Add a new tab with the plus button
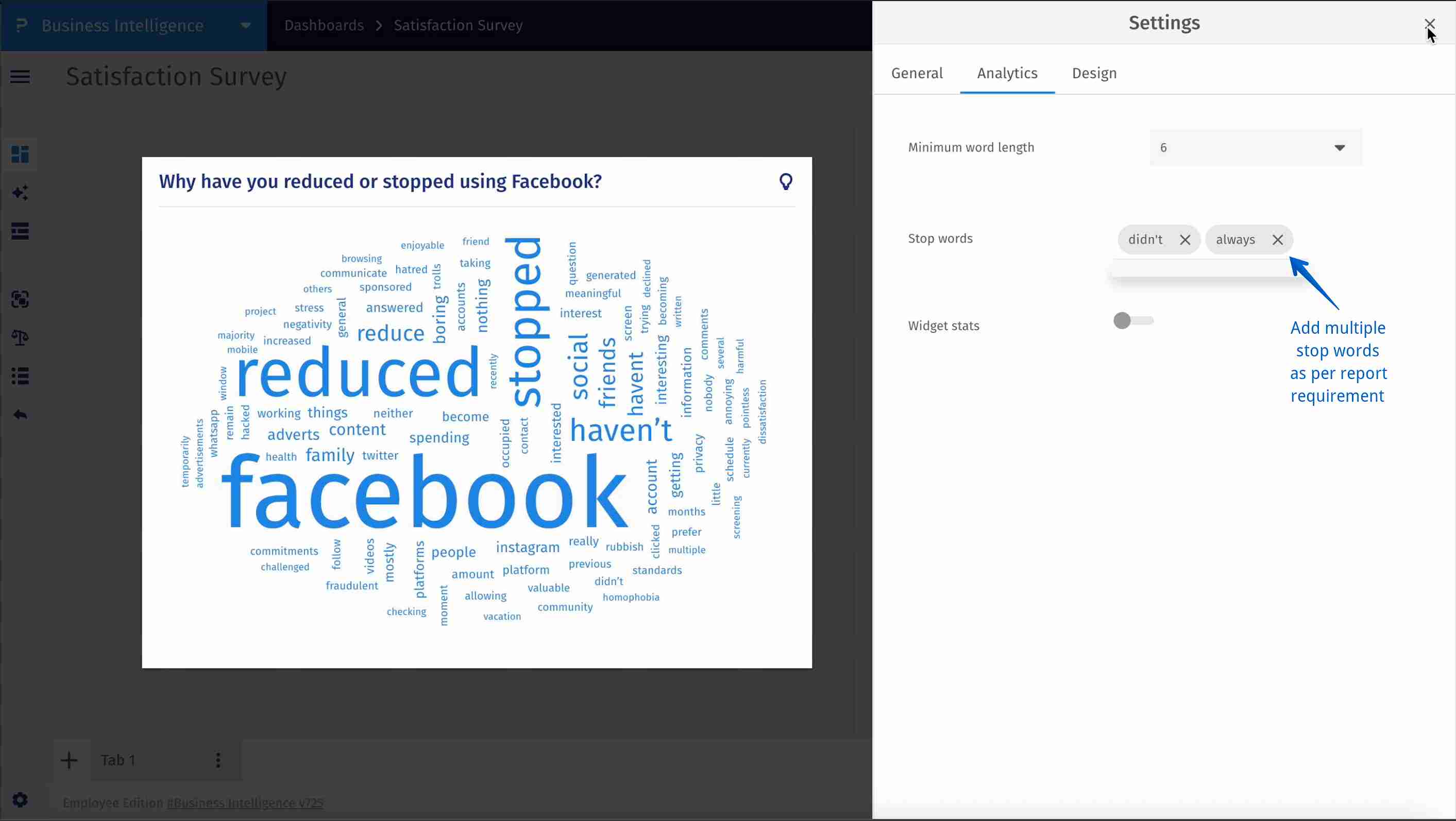The width and height of the screenshot is (1456, 821). pyautogui.click(x=70, y=760)
